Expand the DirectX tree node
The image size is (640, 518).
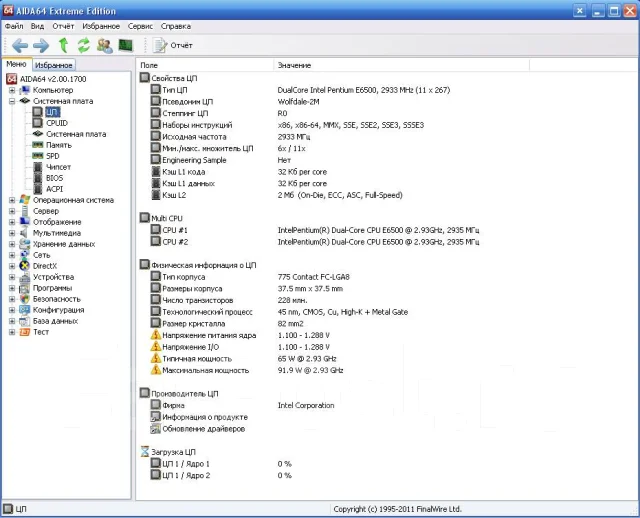point(12,266)
